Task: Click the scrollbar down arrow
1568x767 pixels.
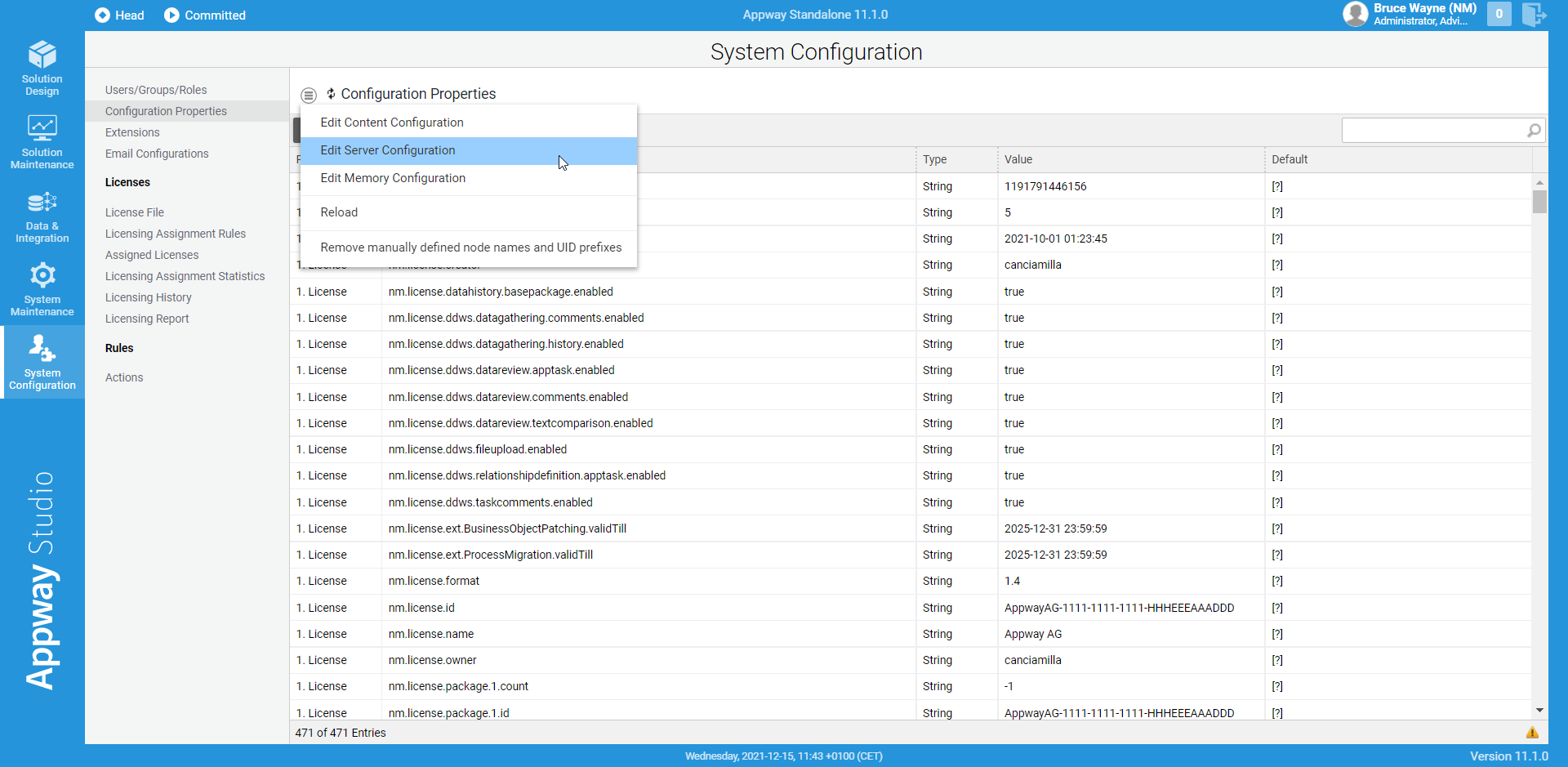Action: 1539,710
